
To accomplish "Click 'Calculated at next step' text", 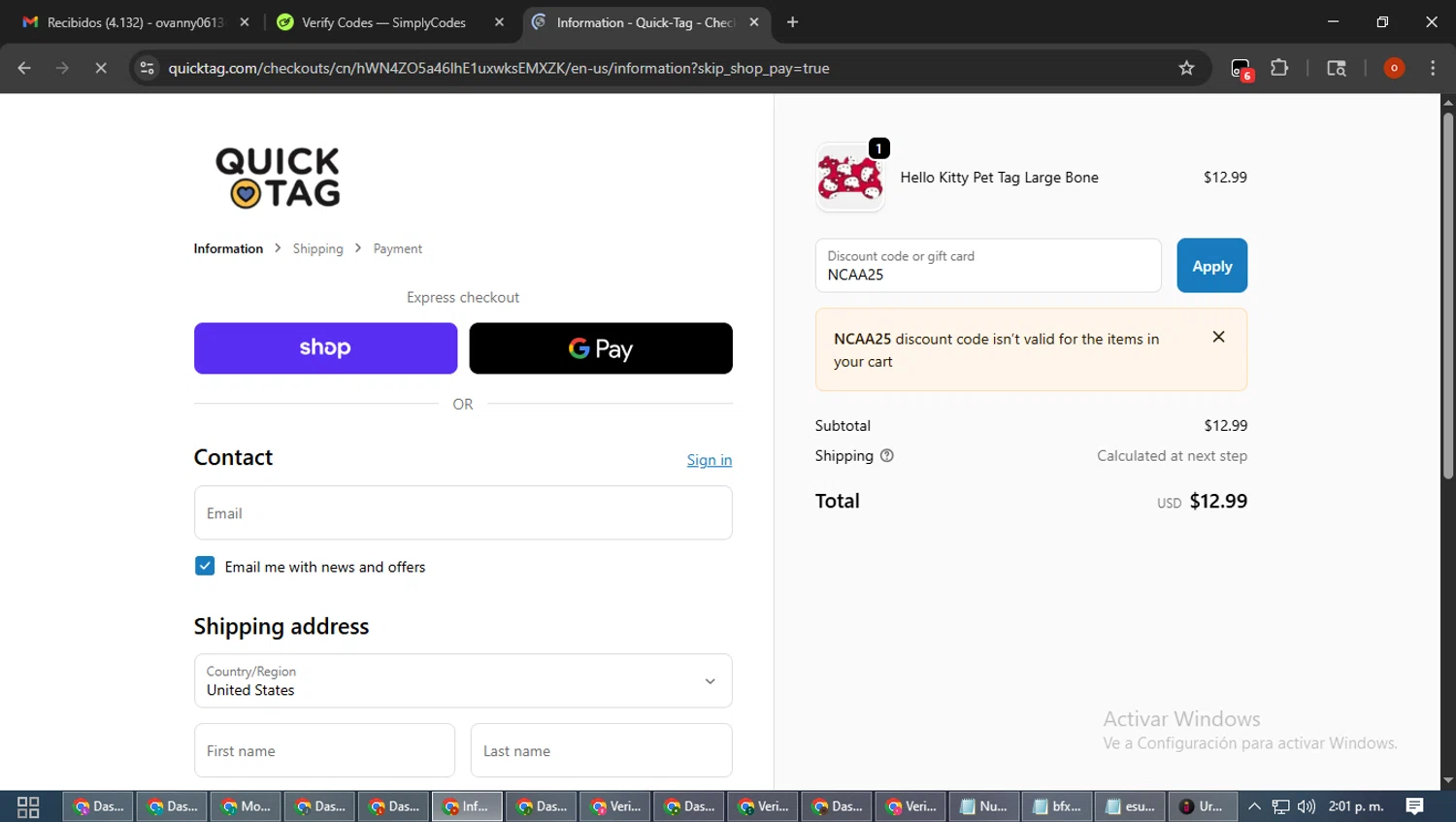I will point(1172,455).
